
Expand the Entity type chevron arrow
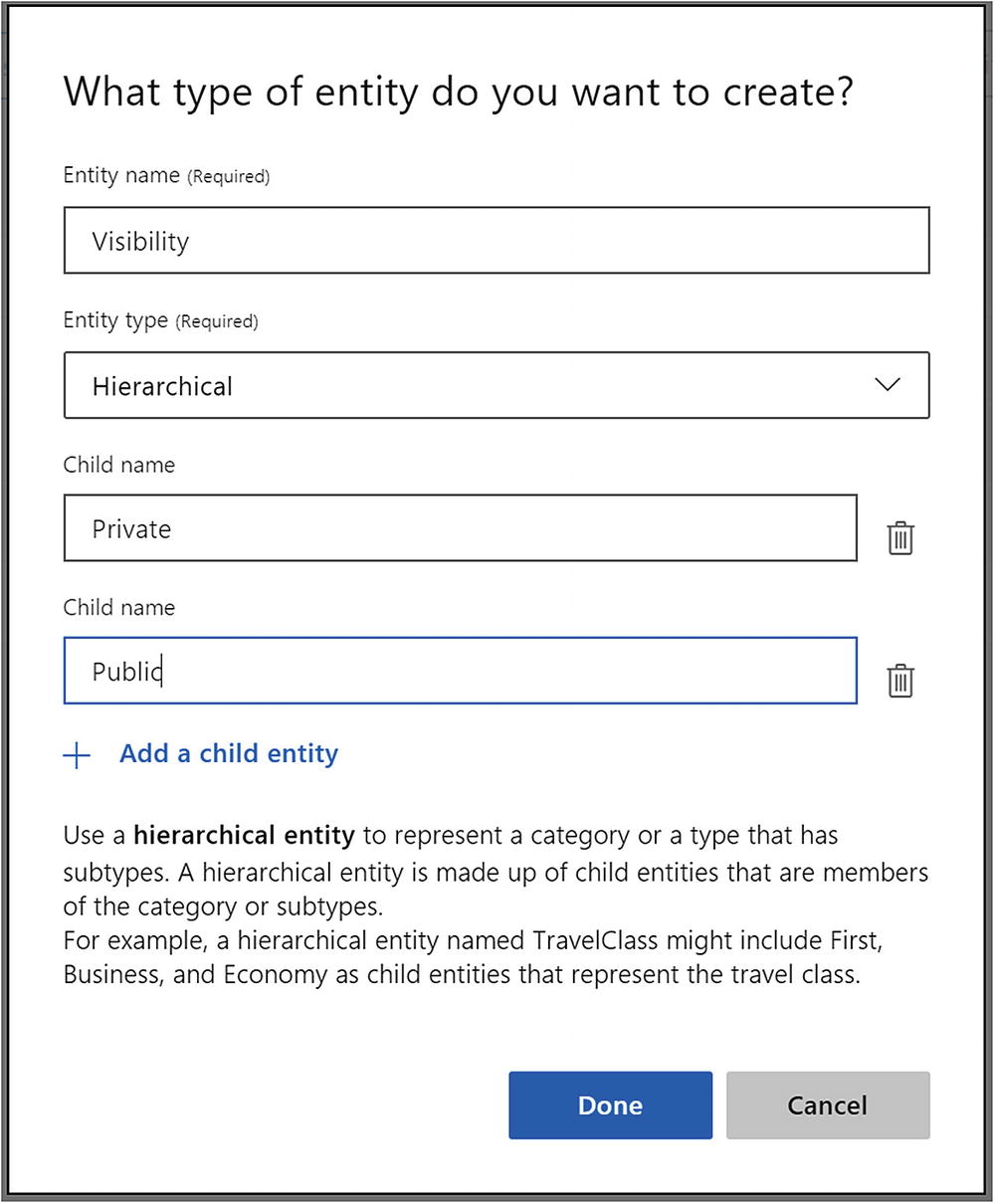coord(886,385)
